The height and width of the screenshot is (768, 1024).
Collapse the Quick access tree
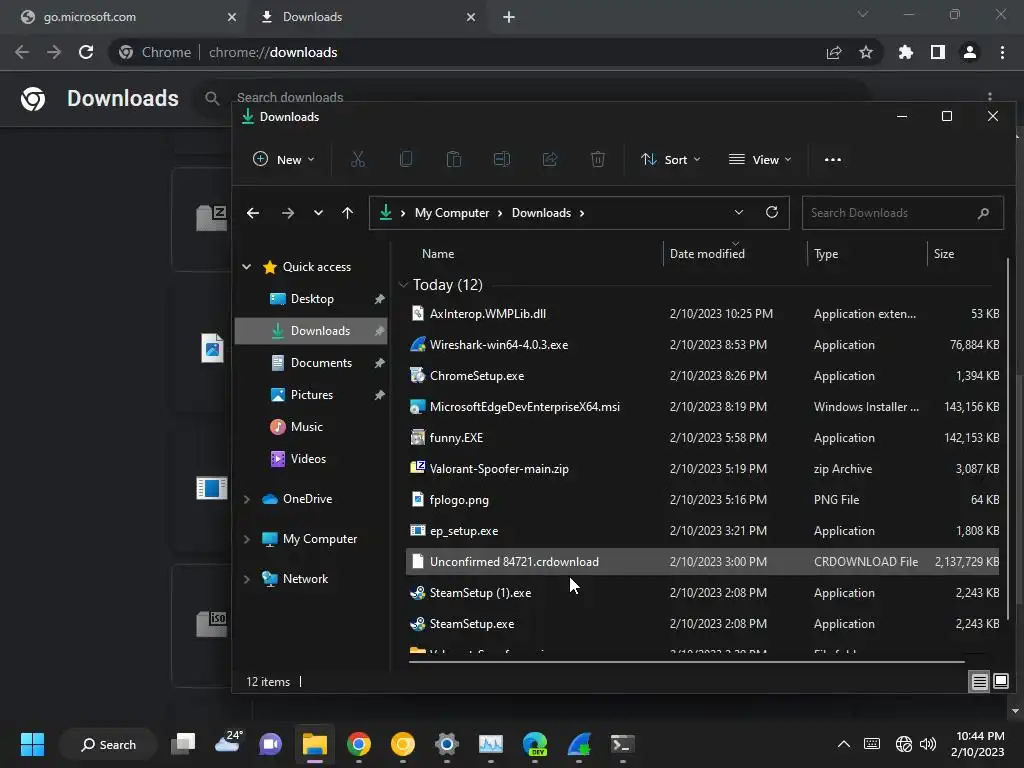(247, 266)
